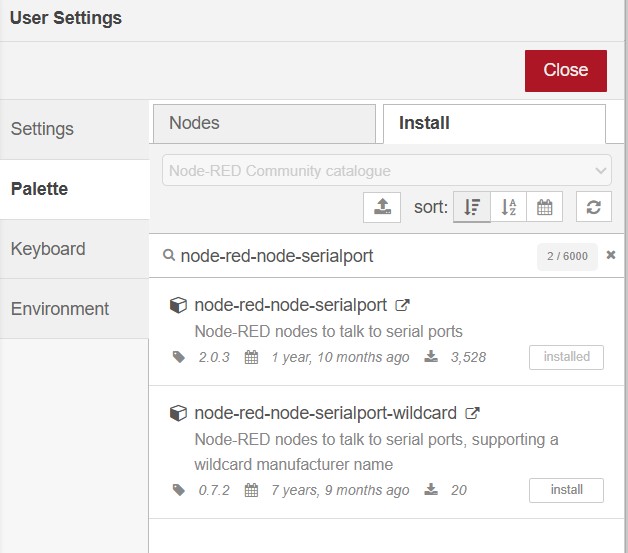Screen dimensions: 628x553
Task: Select the Install tab
Action: pos(494,123)
